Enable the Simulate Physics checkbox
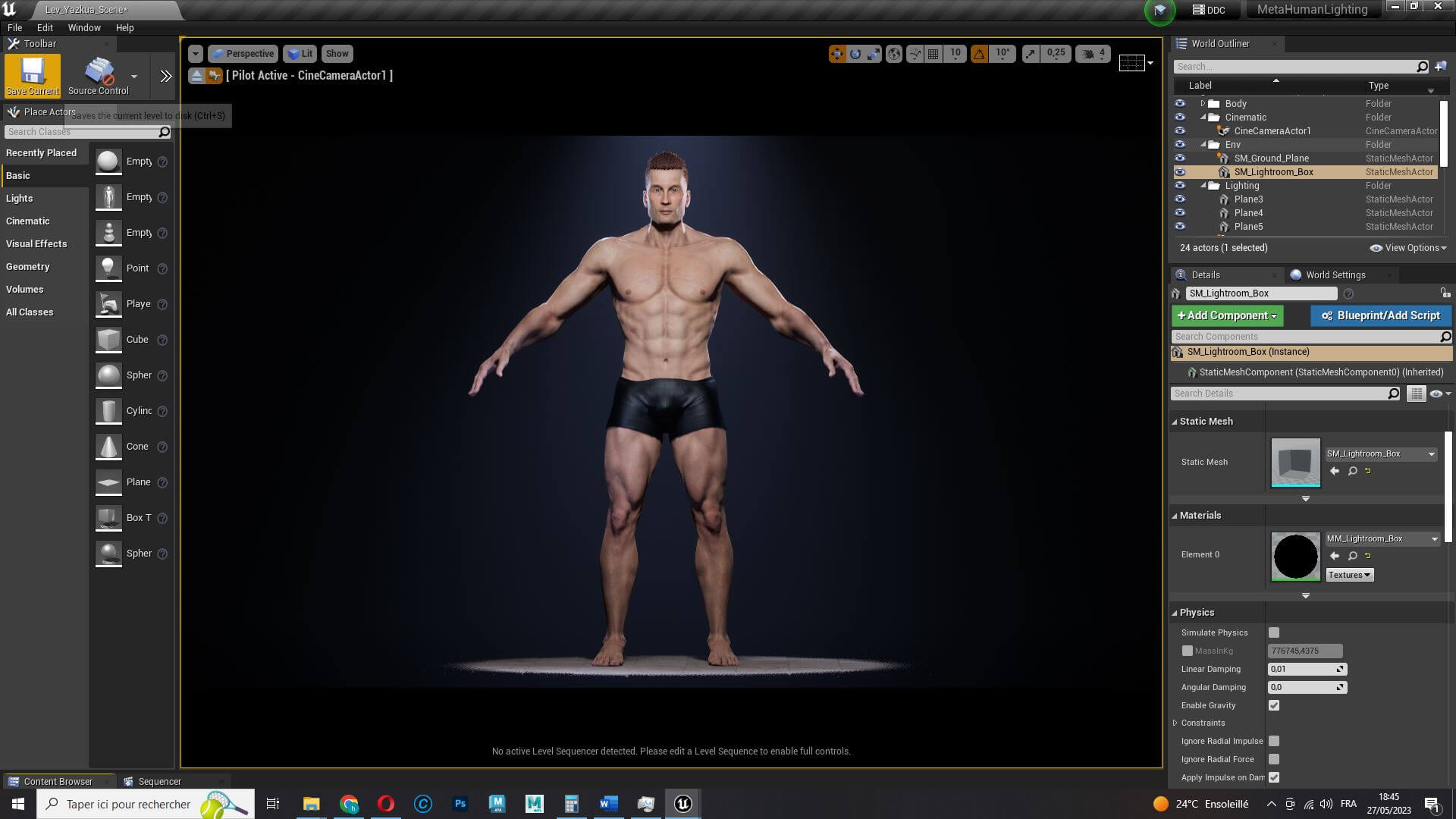 1274,632
